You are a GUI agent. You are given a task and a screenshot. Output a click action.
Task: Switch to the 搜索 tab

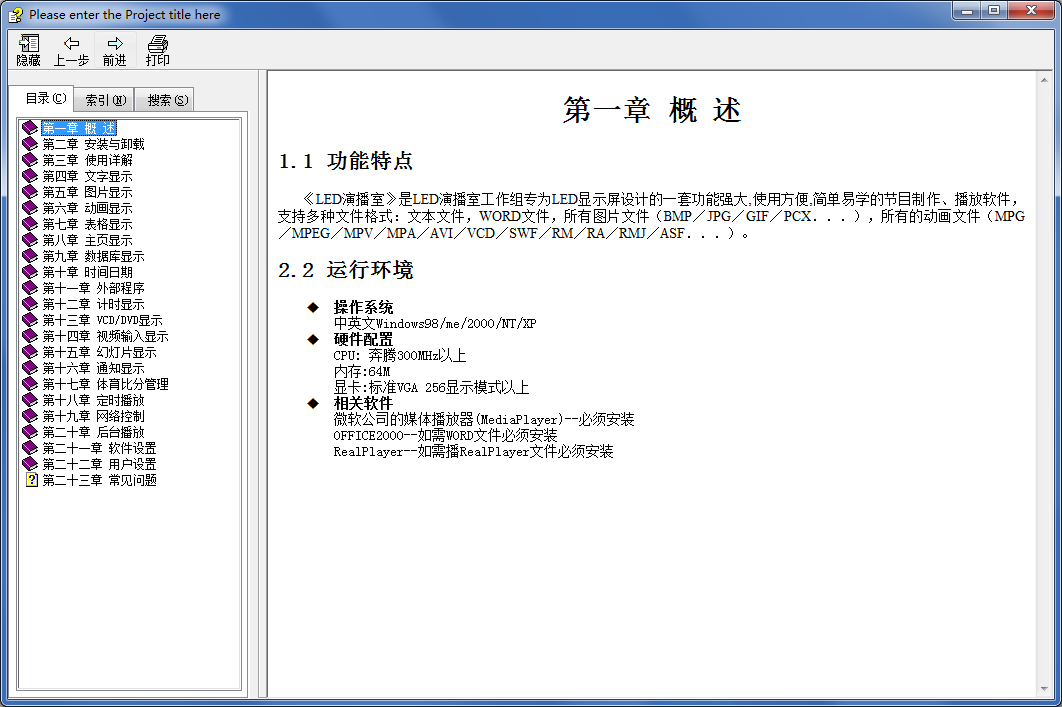click(x=167, y=100)
